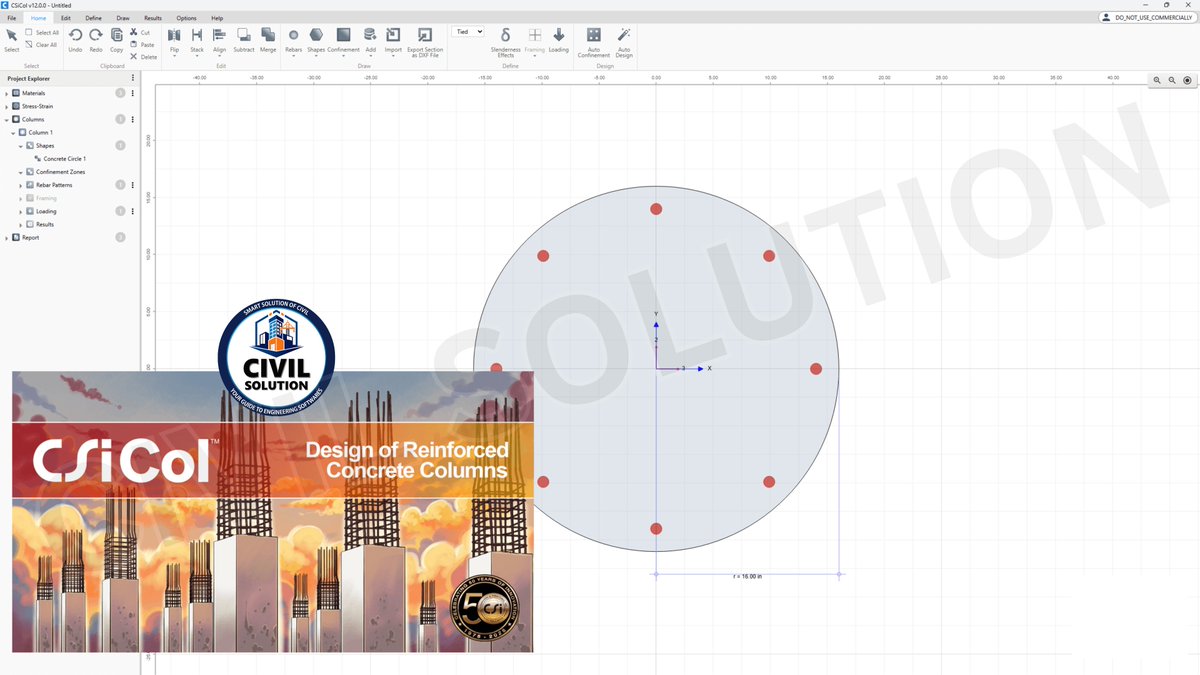1200x675 pixels.
Task: Copy the selected objects
Action: (117, 40)
